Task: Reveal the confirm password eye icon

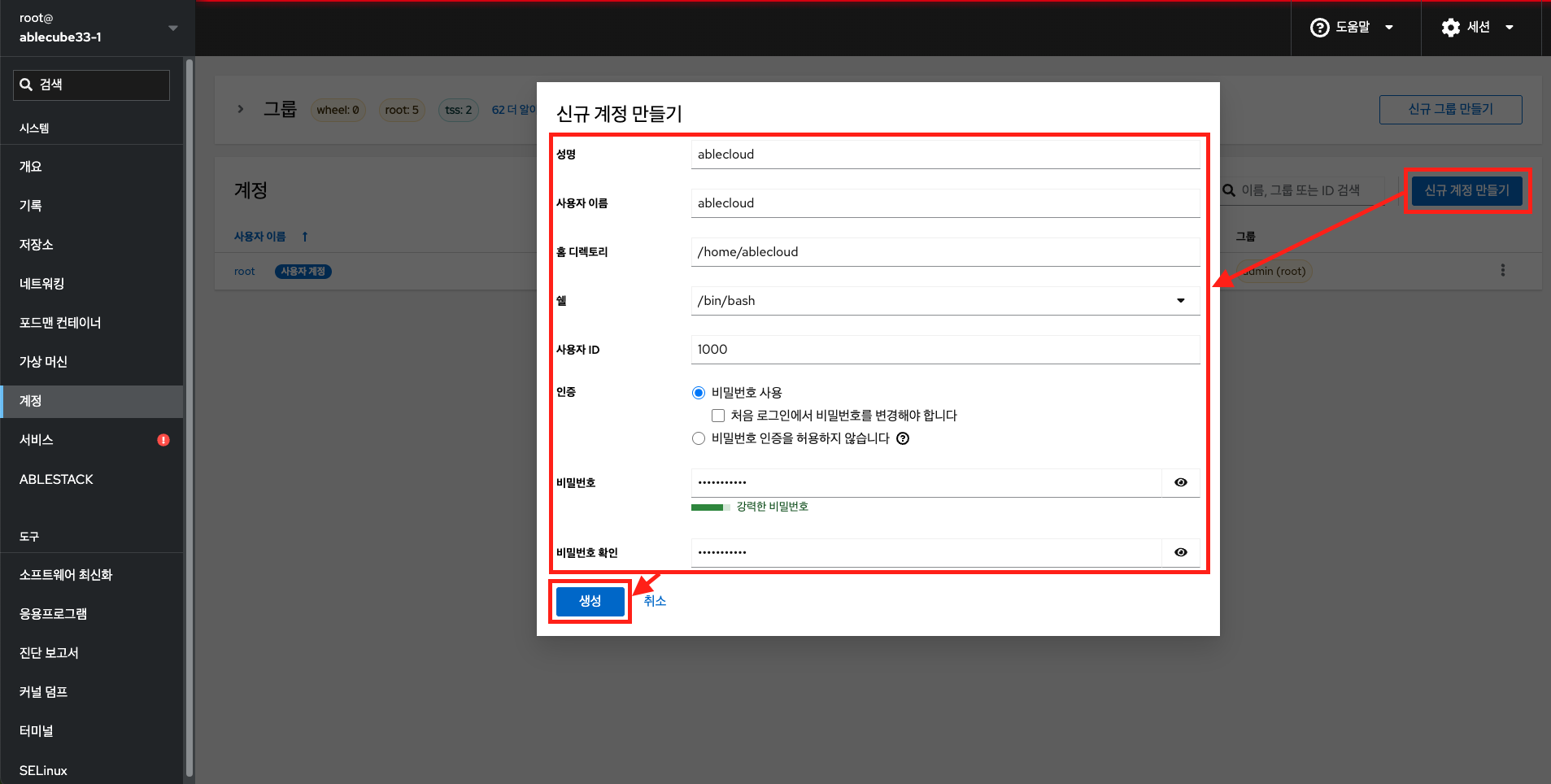Action: [x=1180, y=553]
